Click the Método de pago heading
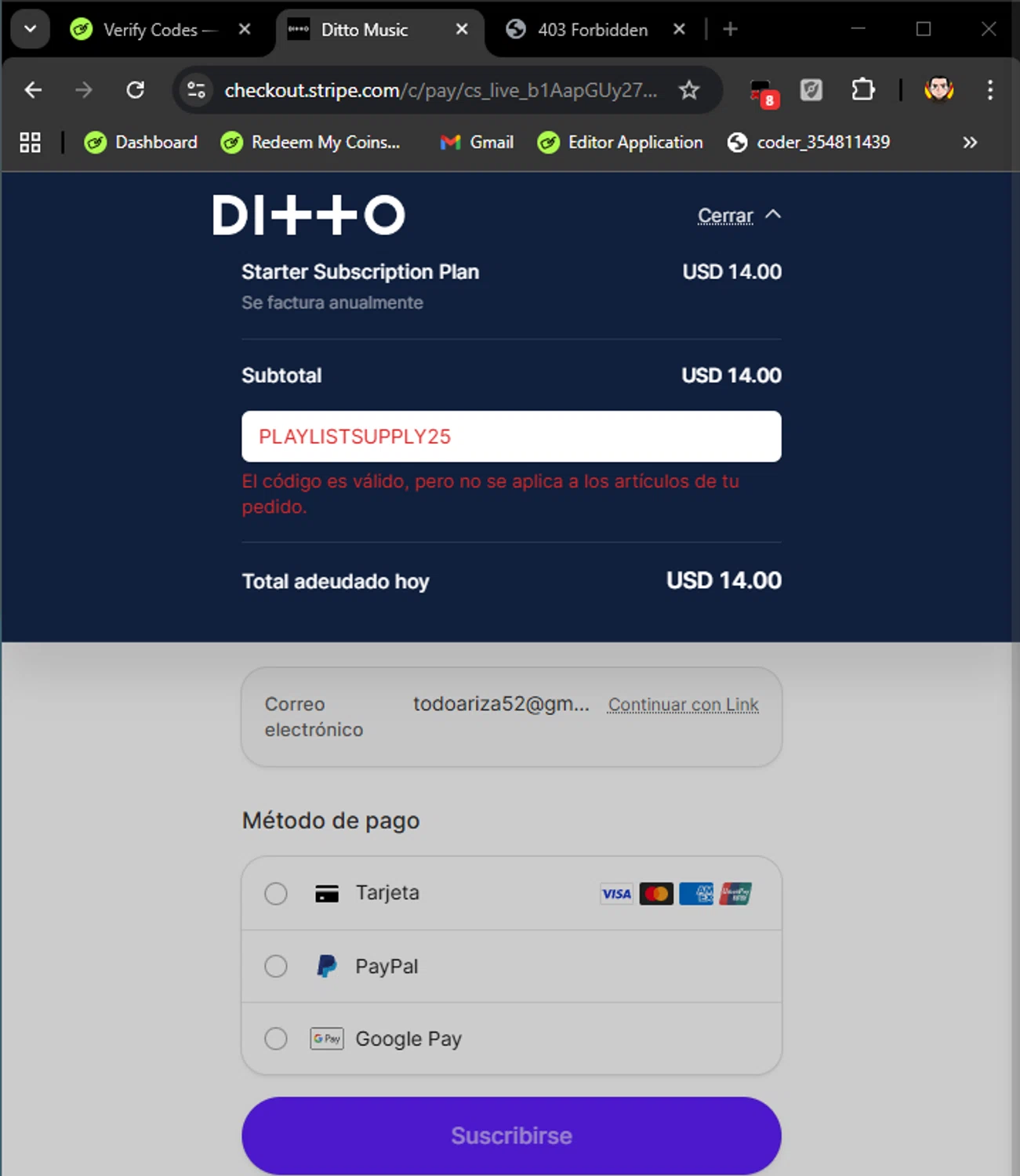Image resolution: width=1020 pixels, height=1176 pixels. (x=331, y=821)
